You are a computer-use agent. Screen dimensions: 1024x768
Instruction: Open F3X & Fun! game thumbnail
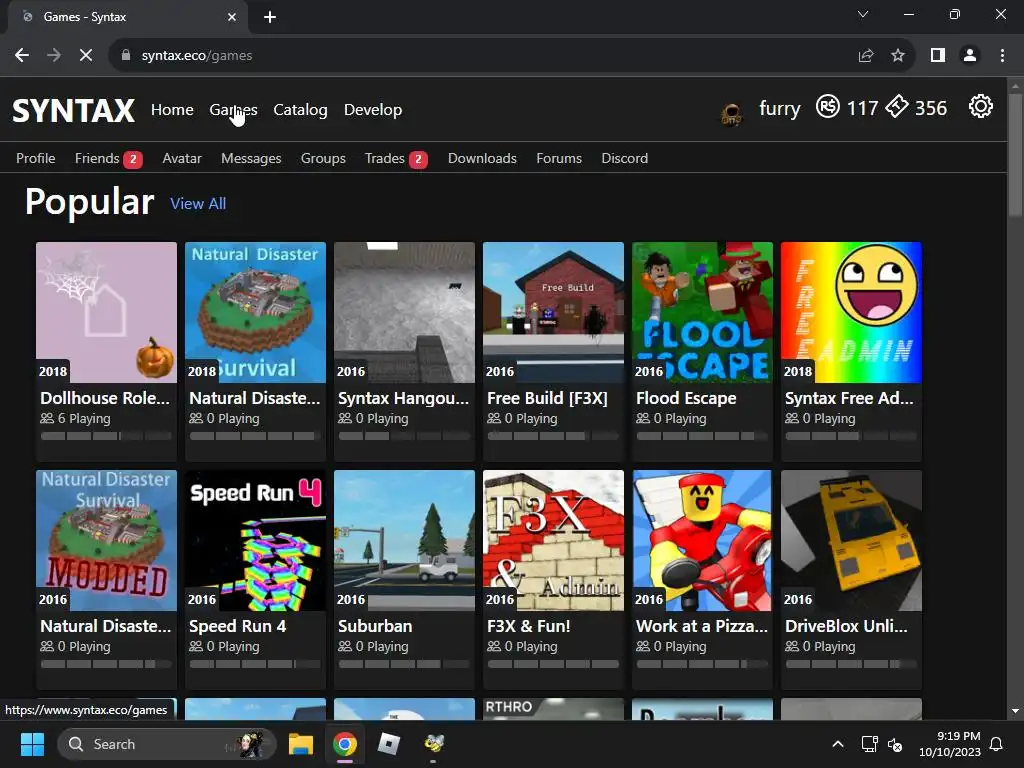click(553, 540)
